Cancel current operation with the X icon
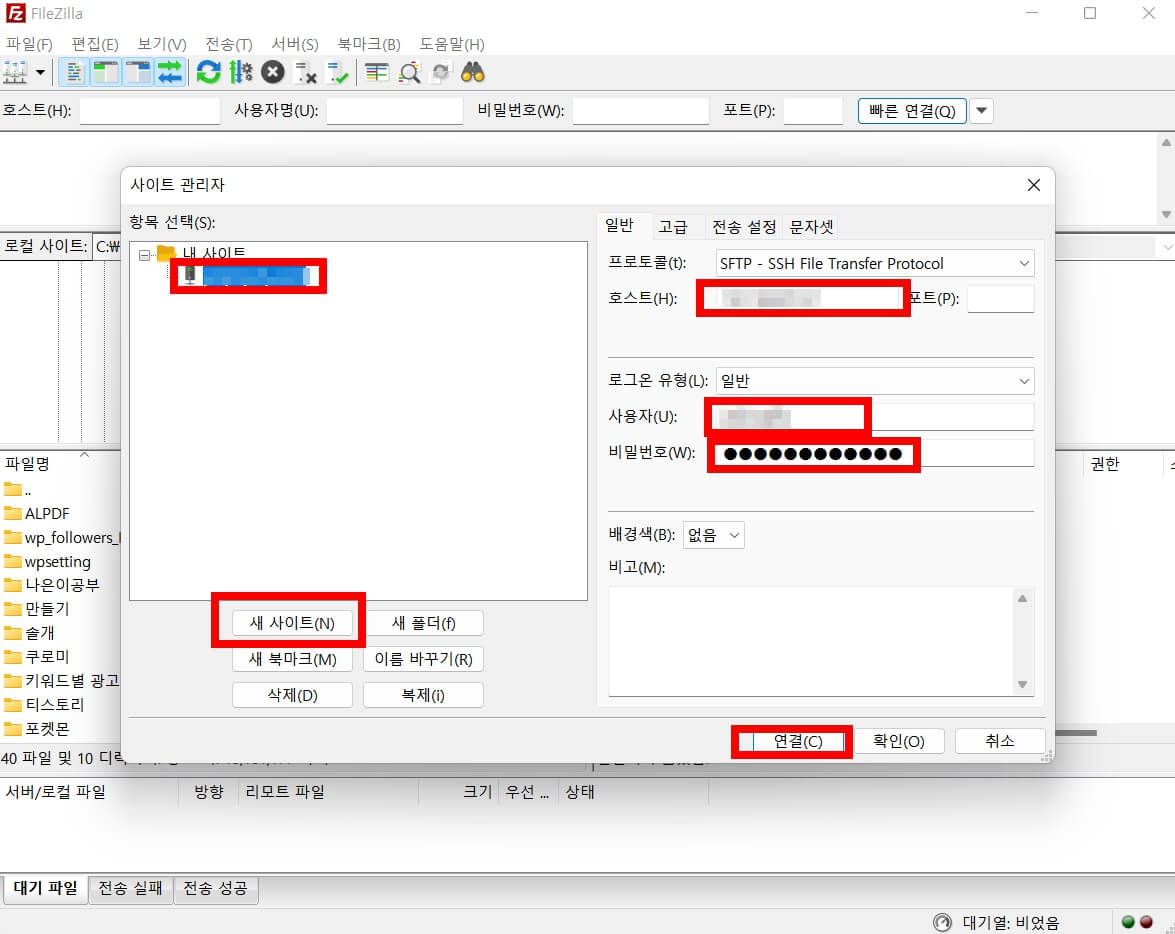The height and width of the screenshot is (934, 1175). (273, 73)
